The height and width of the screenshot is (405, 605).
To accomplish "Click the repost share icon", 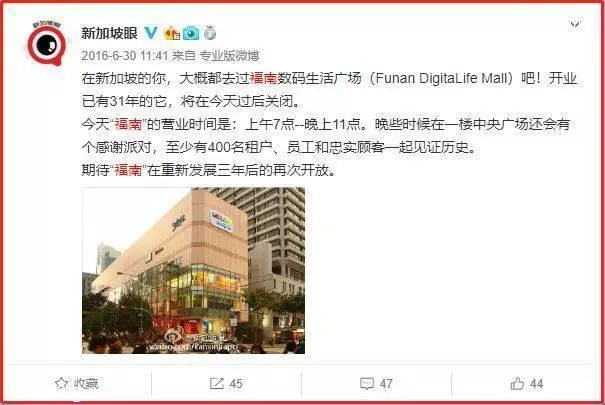I will coord(216,383).
